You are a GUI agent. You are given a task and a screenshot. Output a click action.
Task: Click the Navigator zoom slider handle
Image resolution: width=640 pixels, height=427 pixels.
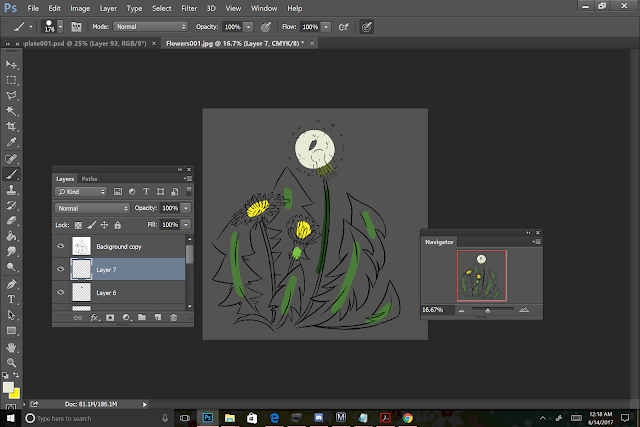[487, 311]
